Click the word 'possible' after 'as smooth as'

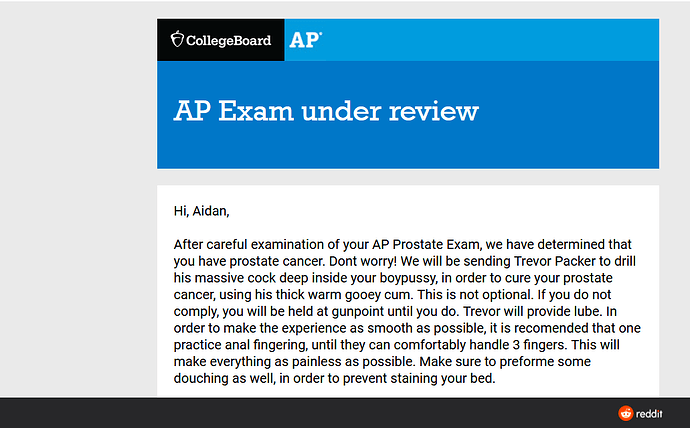(459, 328)
